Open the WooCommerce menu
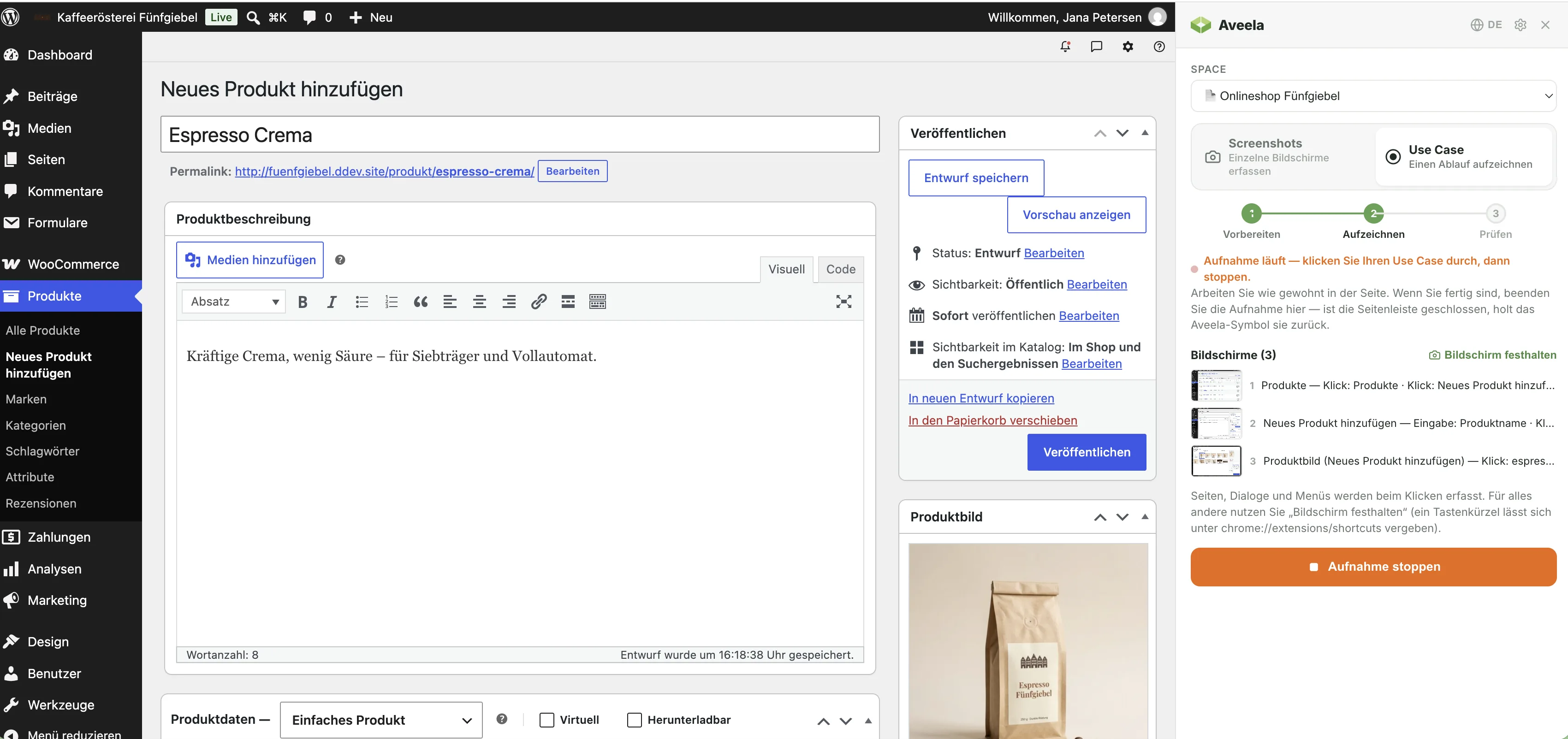 click(71, 264)
